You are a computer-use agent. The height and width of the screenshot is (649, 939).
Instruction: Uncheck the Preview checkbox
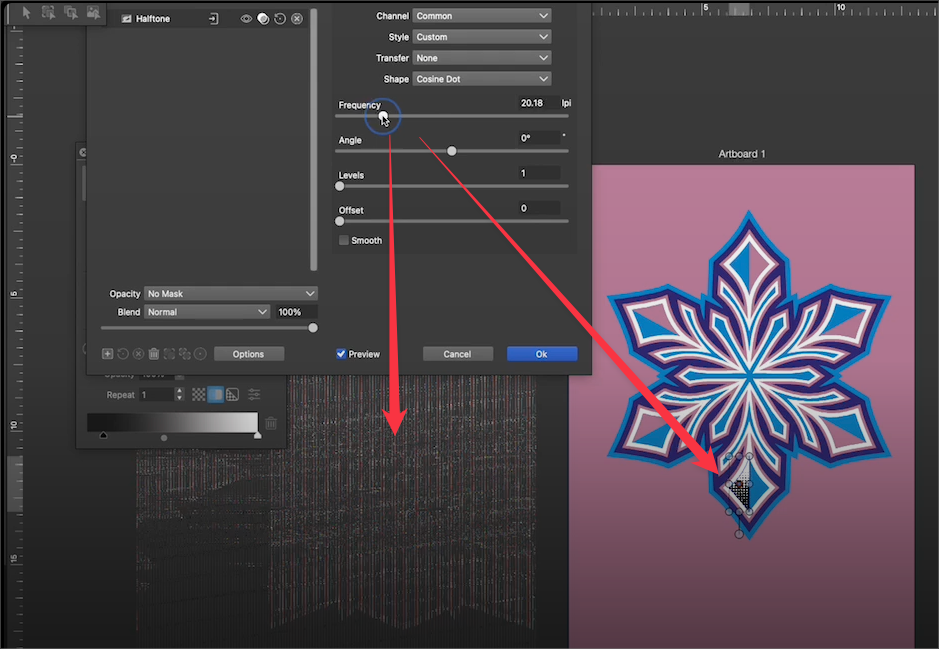[x=342, y=354]
